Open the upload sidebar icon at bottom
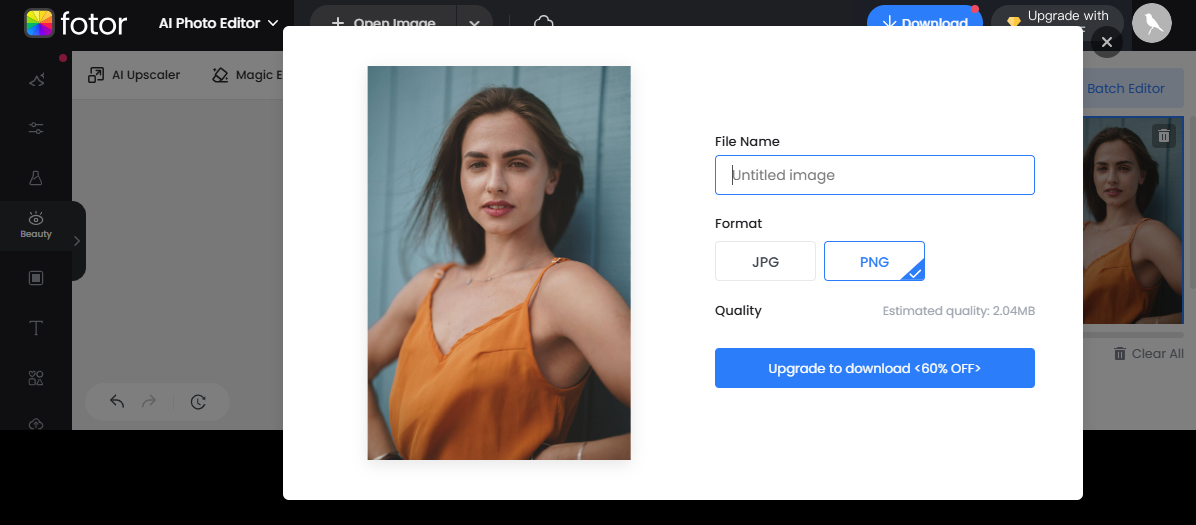The image size is (1196, 525). click(x=36, y=424)
